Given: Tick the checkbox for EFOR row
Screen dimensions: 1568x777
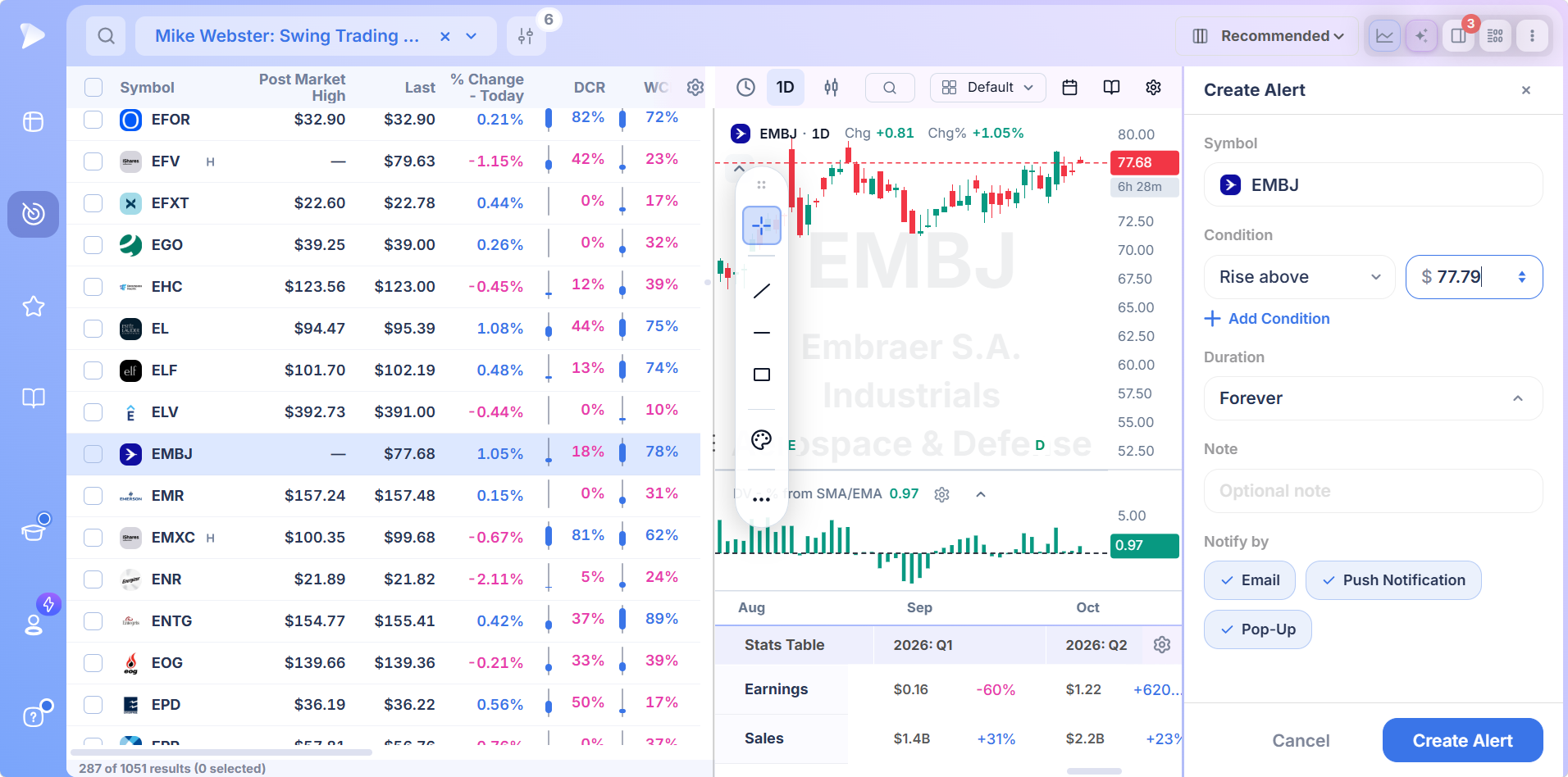Looking at the screenshot, I should [x=93, y=120].
